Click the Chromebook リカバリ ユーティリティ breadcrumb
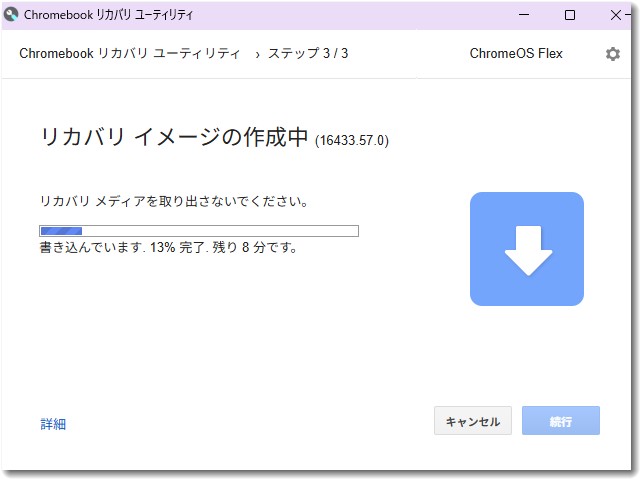Viewport: 640px width, 479px height. (129, 53)
